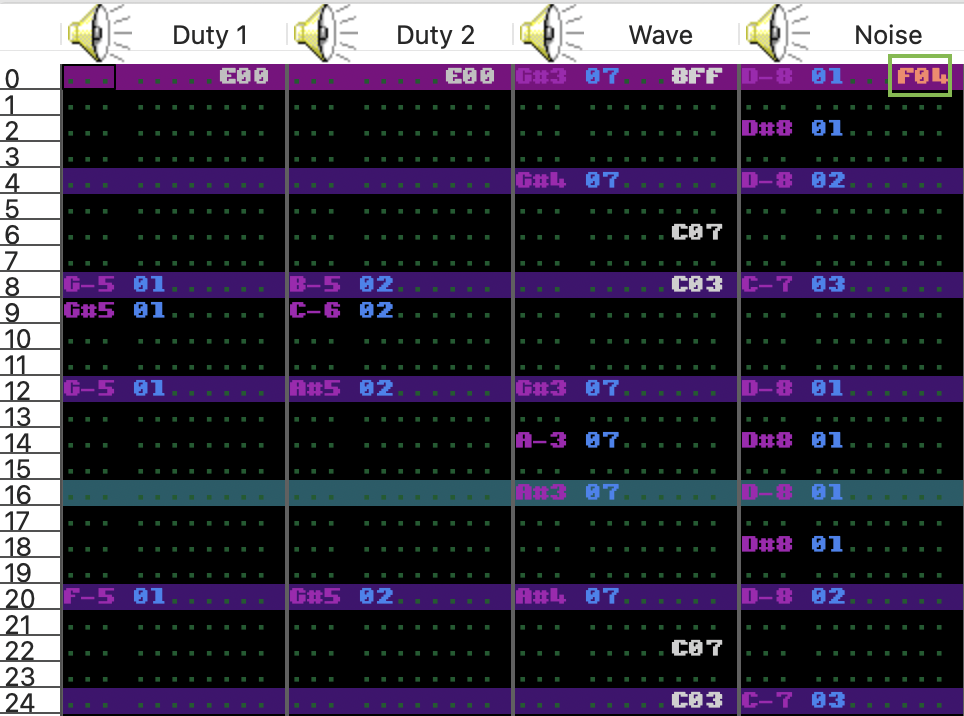This screenshot has height=716, width=964.
Task: Place cursor on empty Duty 1 cell, row 16
Action: [x=174, y=492]
